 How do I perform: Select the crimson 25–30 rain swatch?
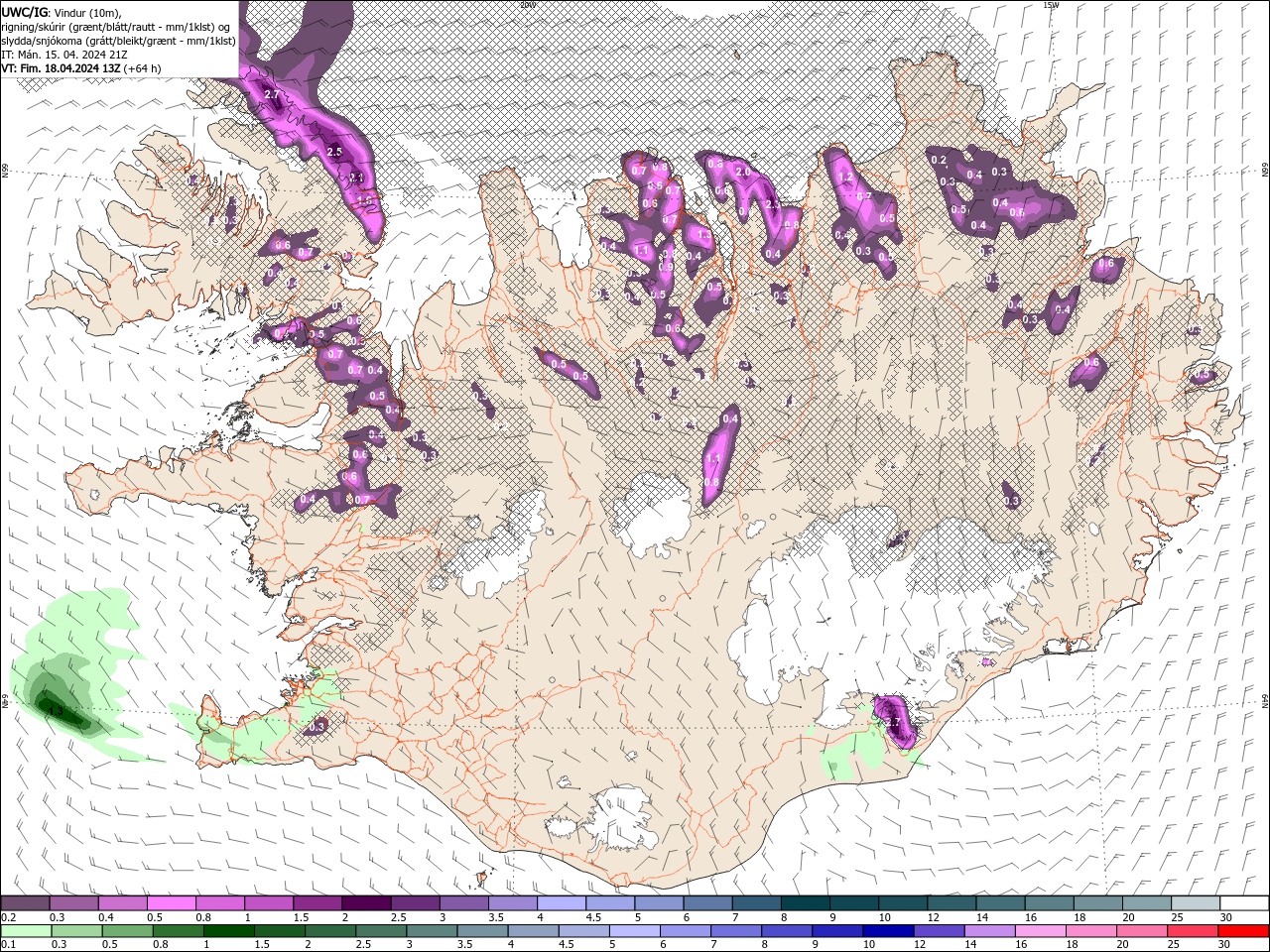[1191, 931]
